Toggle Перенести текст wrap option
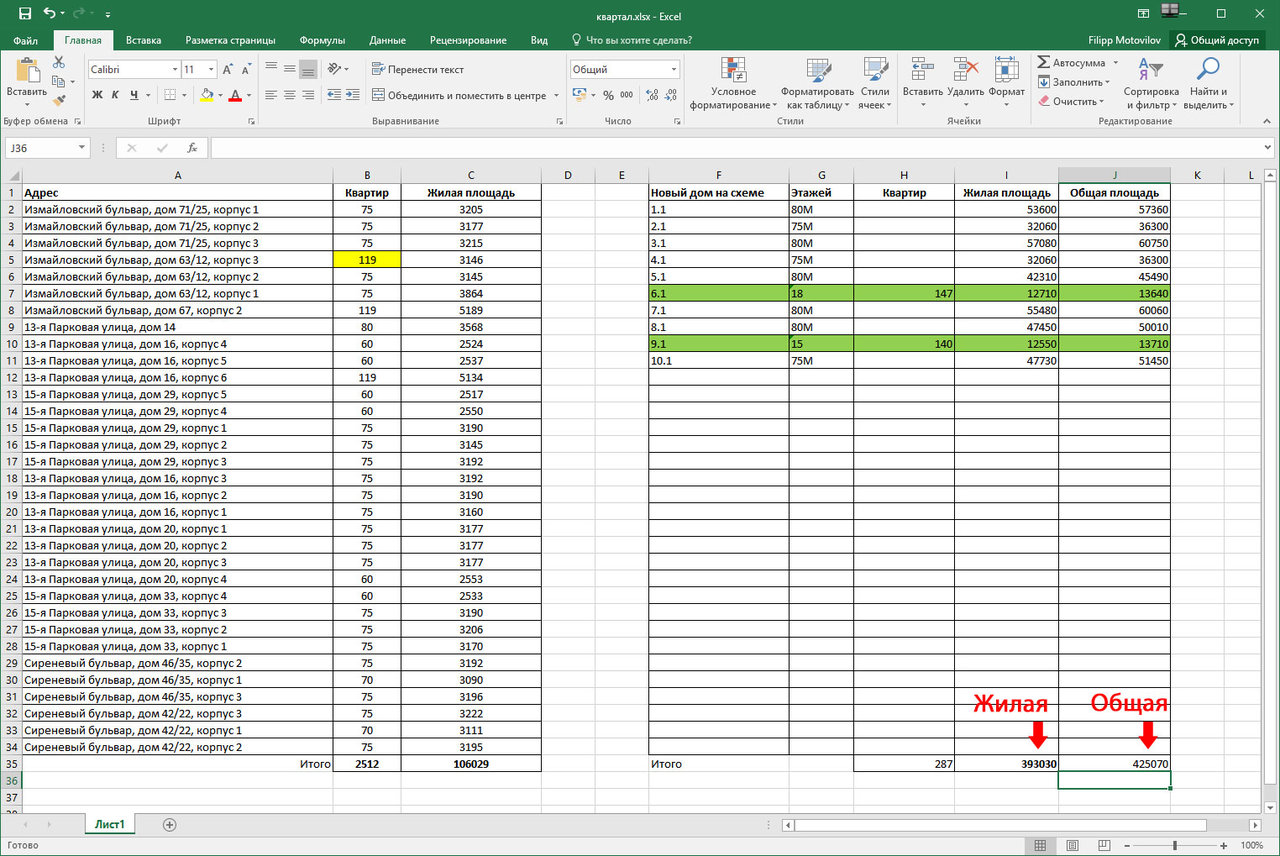Viewport: 1280px width, 856px height. pos(417,70)
